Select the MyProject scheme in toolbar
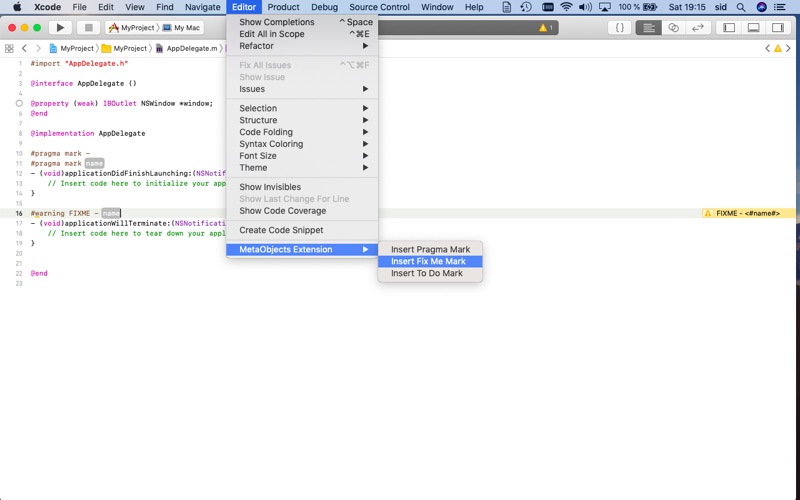The height and width of the screenshot is (500, 800). coord(132,28)
